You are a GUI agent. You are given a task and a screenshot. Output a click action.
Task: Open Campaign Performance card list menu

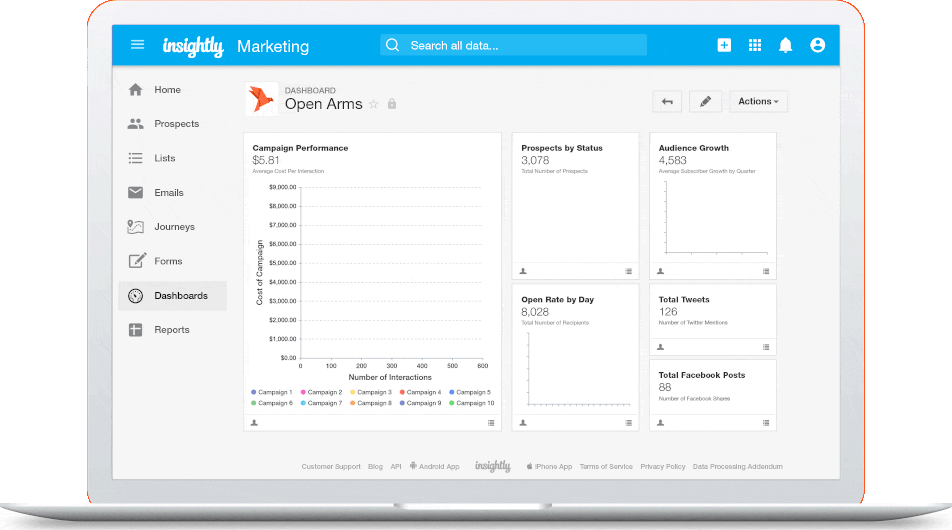tap(491, 423)
